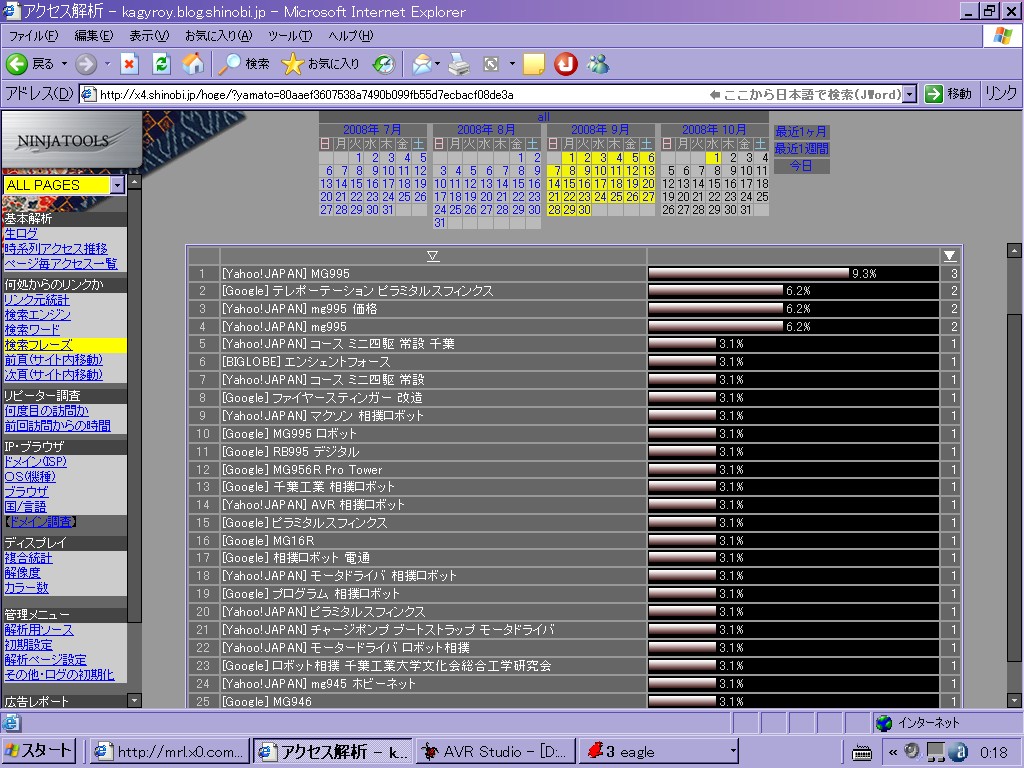The image size is (1024, 768).
Task: Open 検索エンジン link
Action: pyautogui.click(x=37, y=315)
